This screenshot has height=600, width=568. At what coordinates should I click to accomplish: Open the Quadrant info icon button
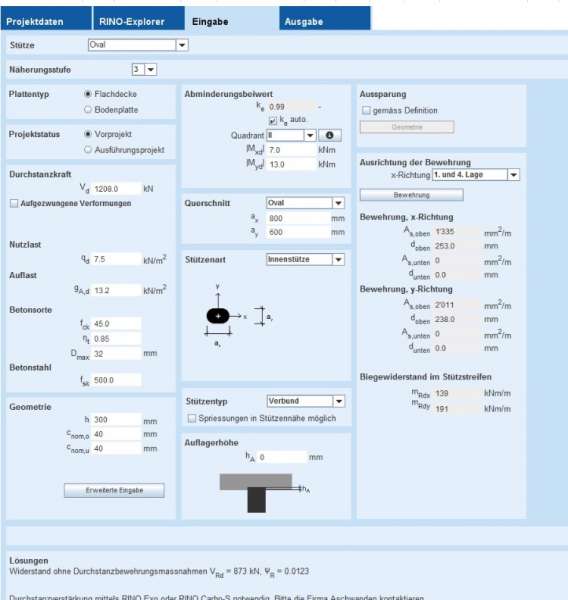[330, 135]
